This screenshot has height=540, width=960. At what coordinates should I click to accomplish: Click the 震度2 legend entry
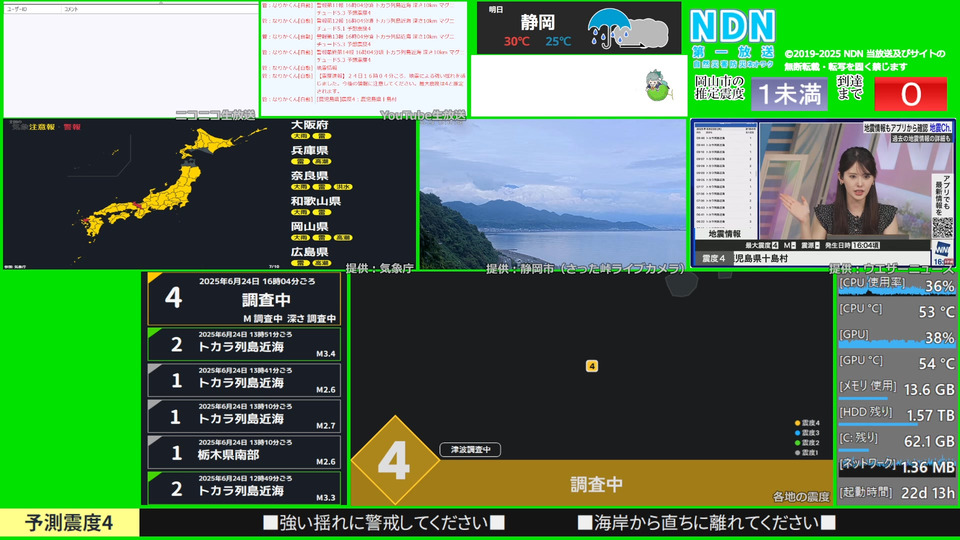coord(807,443)
